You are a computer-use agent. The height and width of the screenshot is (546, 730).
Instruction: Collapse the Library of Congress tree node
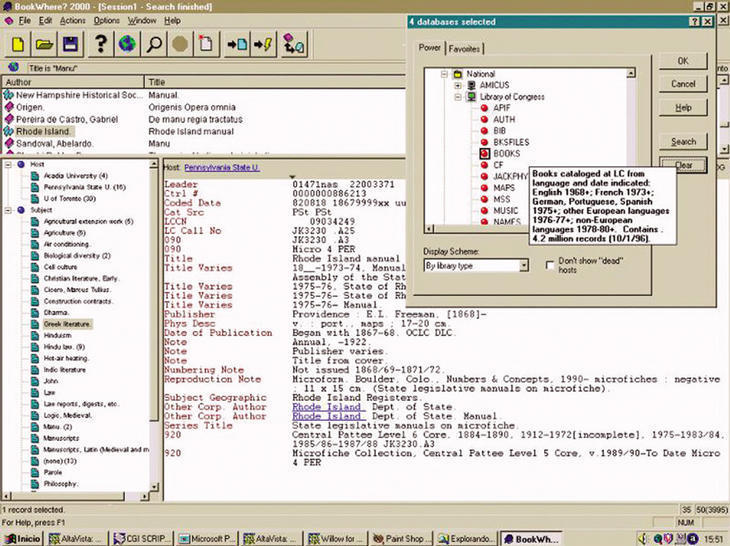[457, 98]
